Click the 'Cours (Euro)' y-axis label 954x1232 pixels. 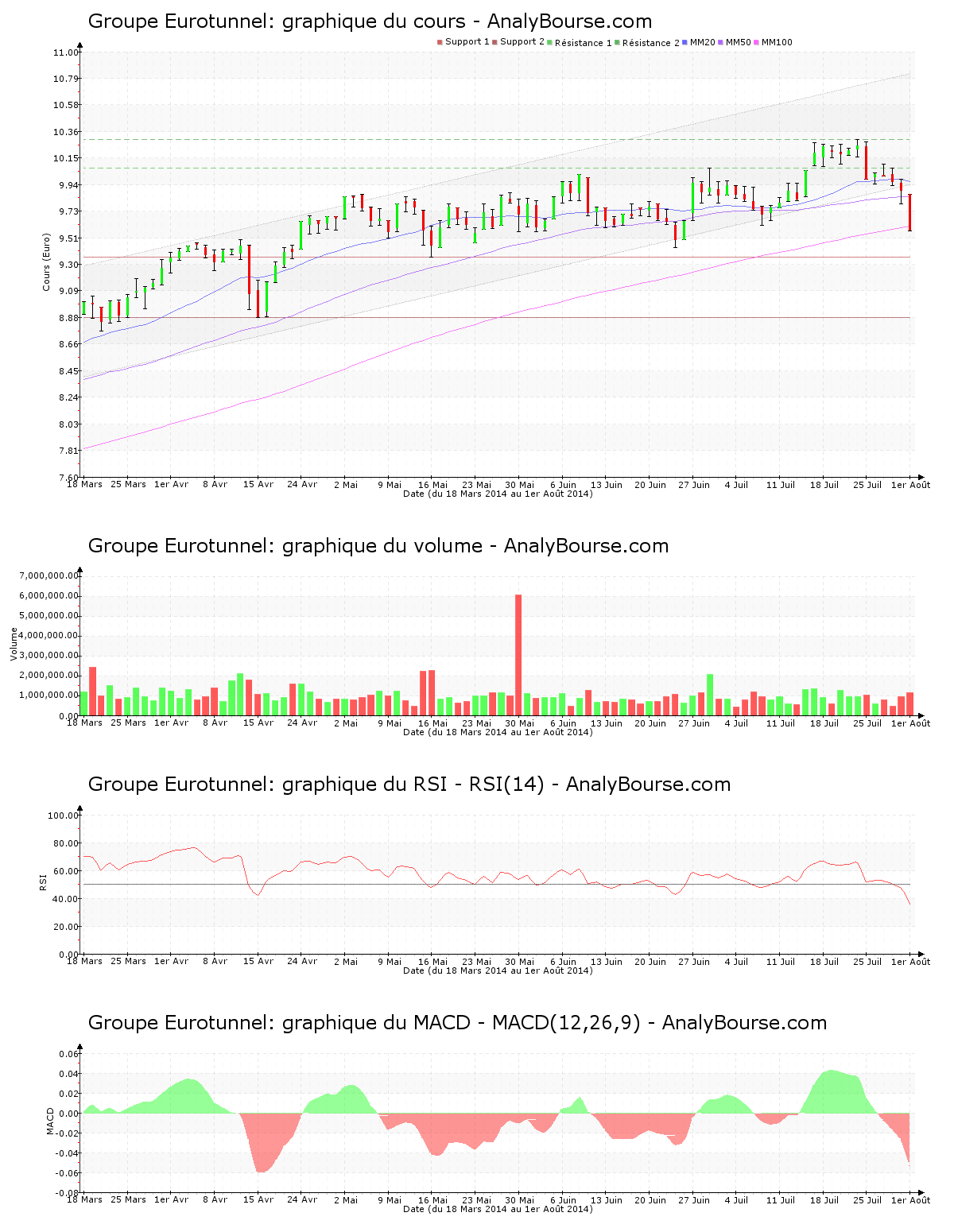[x=46, y=262]
